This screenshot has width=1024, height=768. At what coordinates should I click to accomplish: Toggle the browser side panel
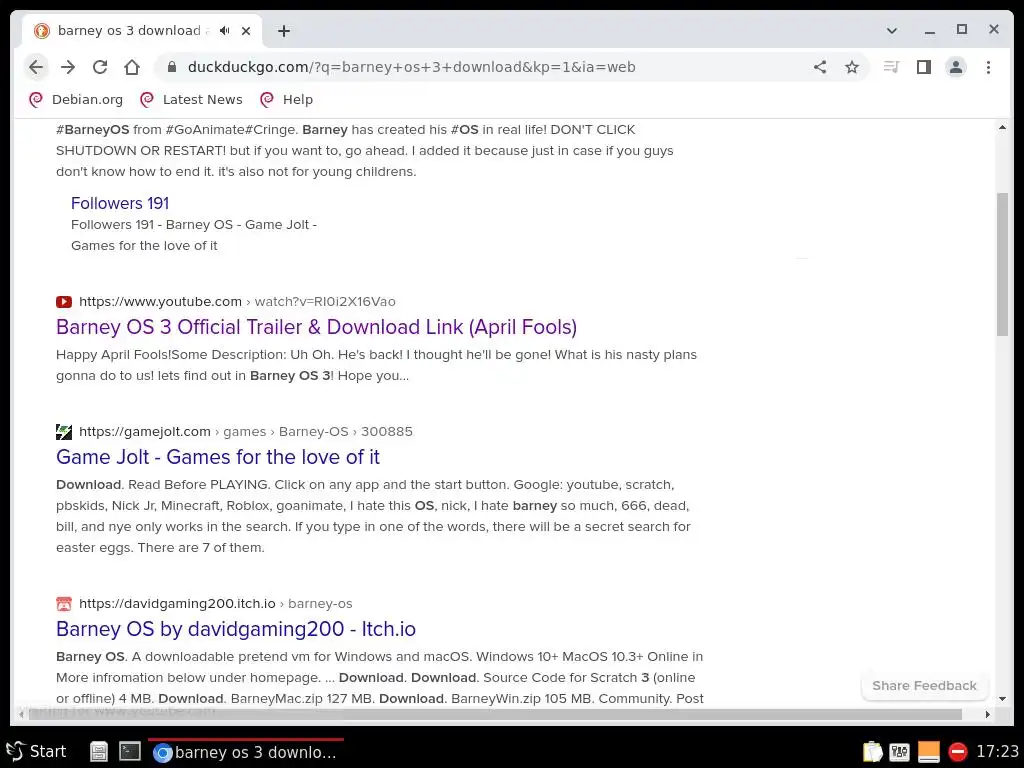click(x=923, y=67)
